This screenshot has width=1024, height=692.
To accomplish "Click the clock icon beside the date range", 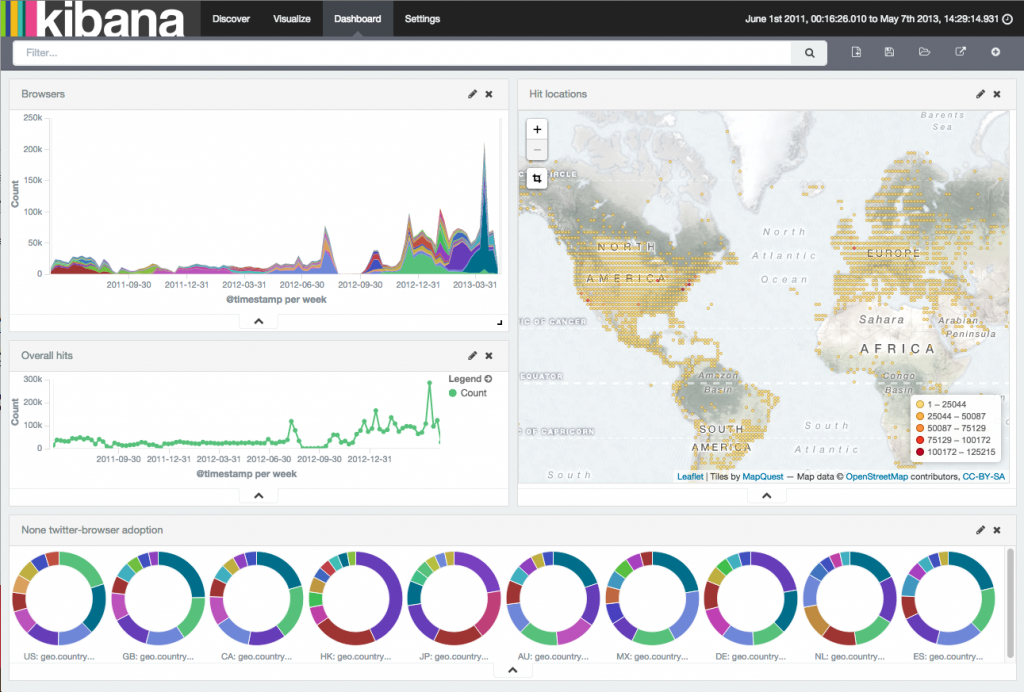I will coord(1008,19).
